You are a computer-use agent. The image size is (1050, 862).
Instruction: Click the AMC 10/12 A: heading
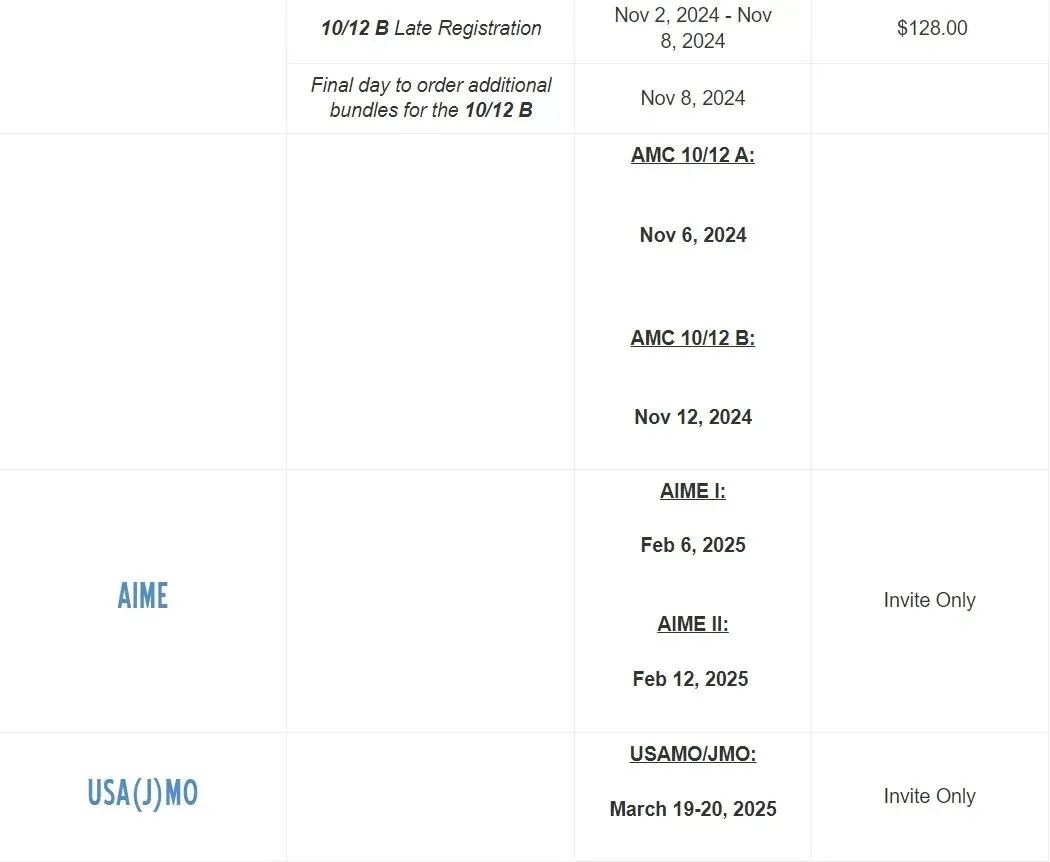point(692,155)
